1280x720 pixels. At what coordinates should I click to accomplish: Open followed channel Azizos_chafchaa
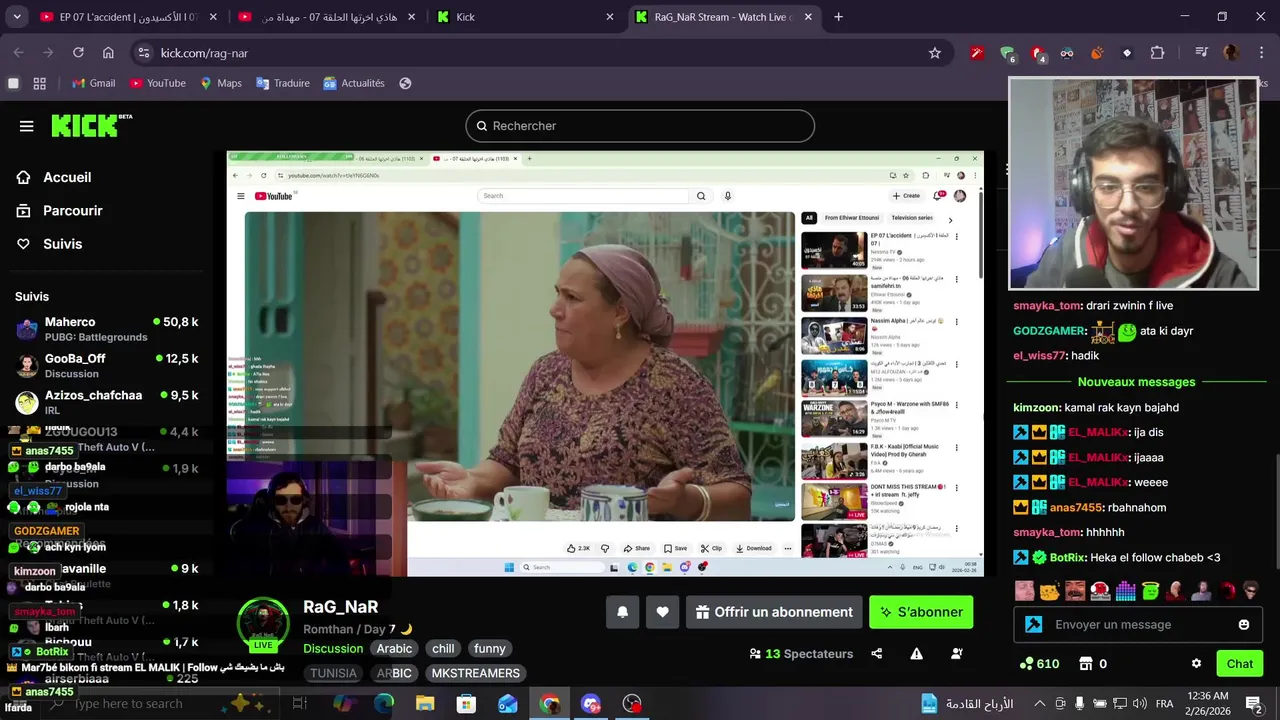(x=107, y=402)
